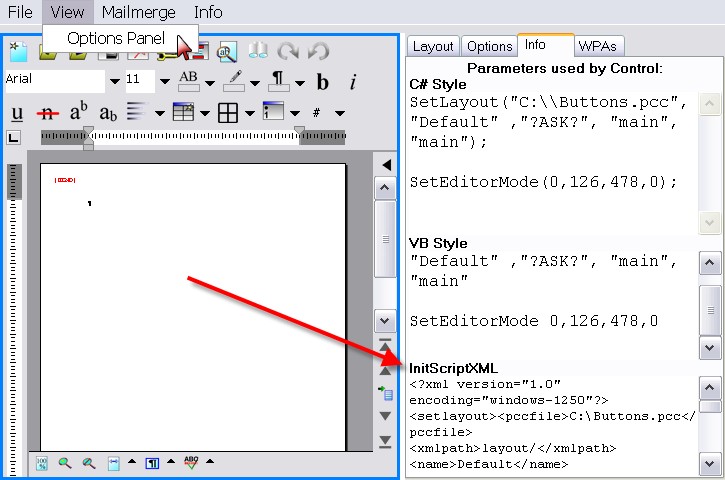Click the borders grid icon
Viewport: 725px width, 480px height.
pyautogui.click(x=228, y=112)
